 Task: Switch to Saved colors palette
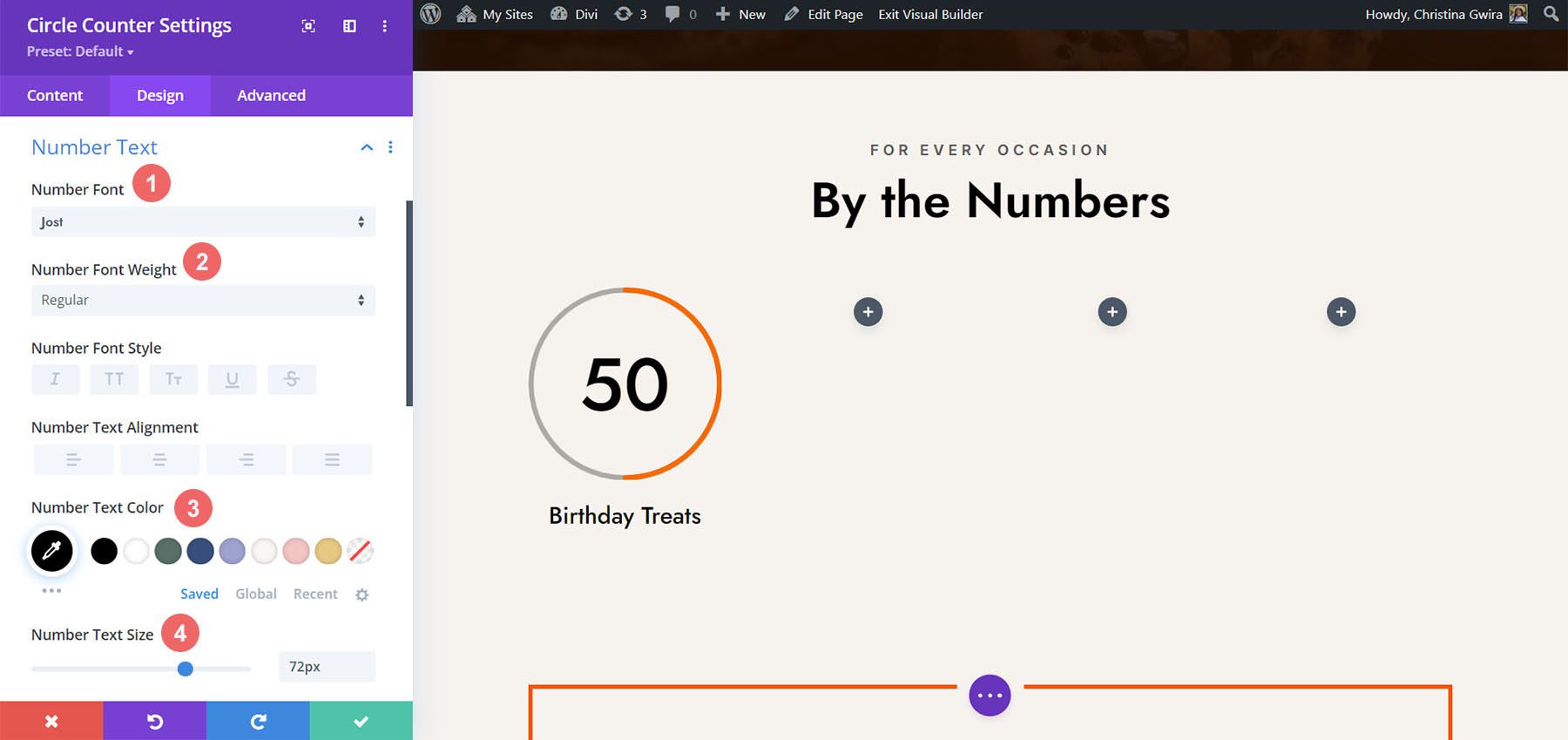tap(199, 594)
